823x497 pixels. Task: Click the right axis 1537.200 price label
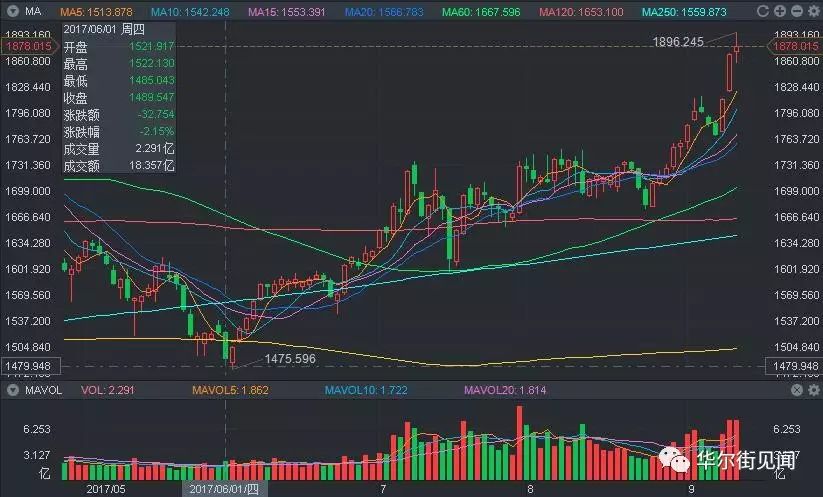point(796,321)
